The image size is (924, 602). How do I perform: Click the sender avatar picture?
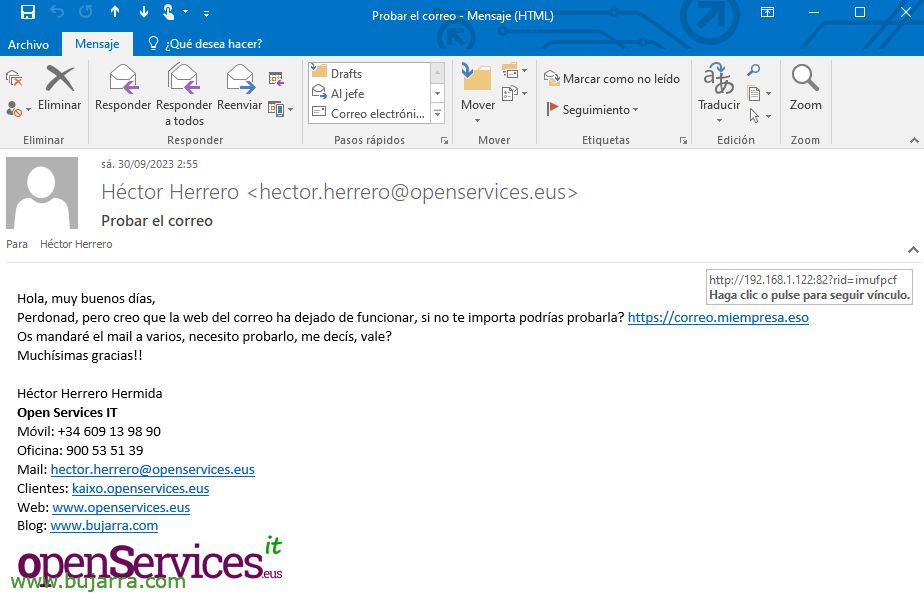click(x=42, y=193)
